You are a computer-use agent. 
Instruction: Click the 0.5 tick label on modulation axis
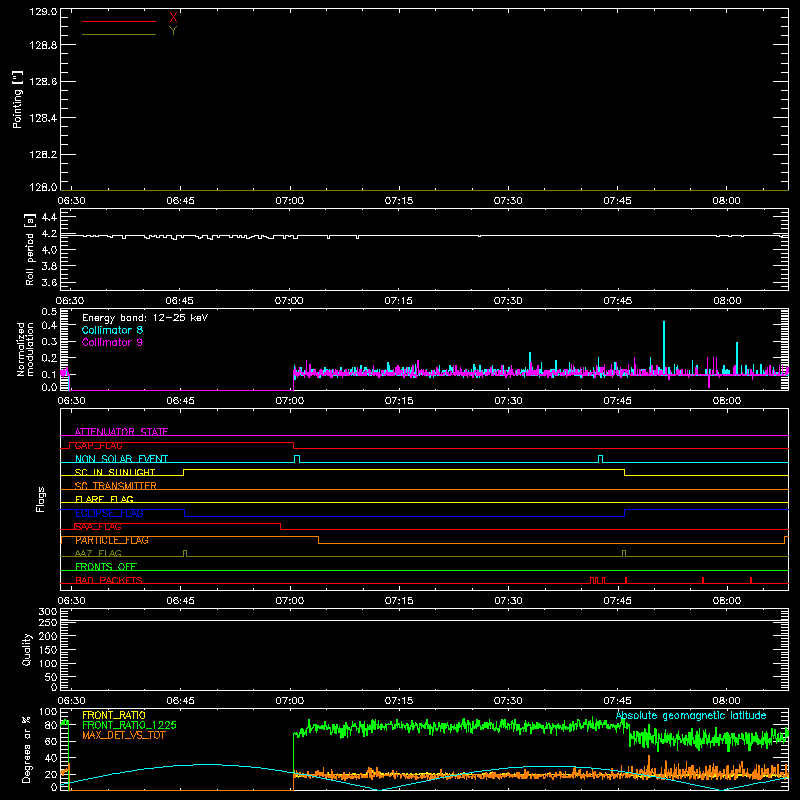(x=49, y=311)
